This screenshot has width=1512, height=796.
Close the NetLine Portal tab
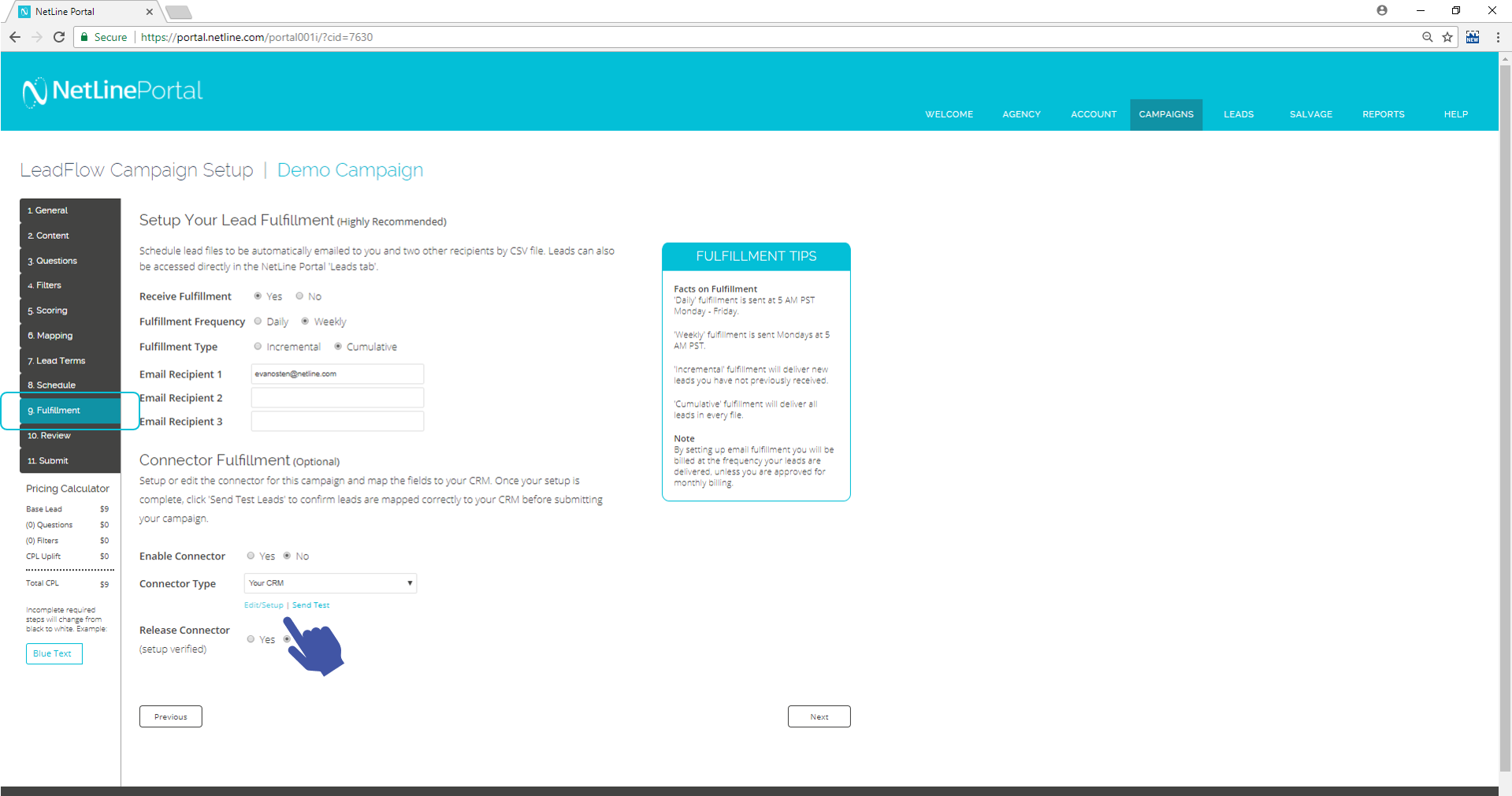tap(150, 12)
